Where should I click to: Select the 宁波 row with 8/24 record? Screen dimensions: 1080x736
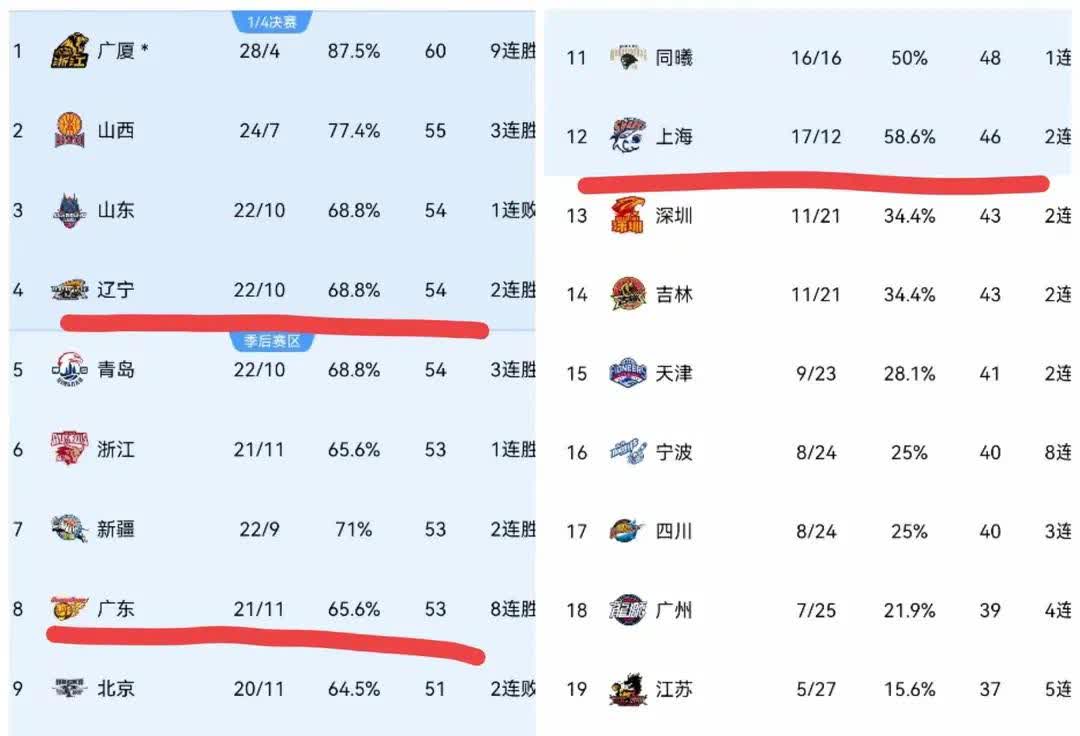(813, 452)
